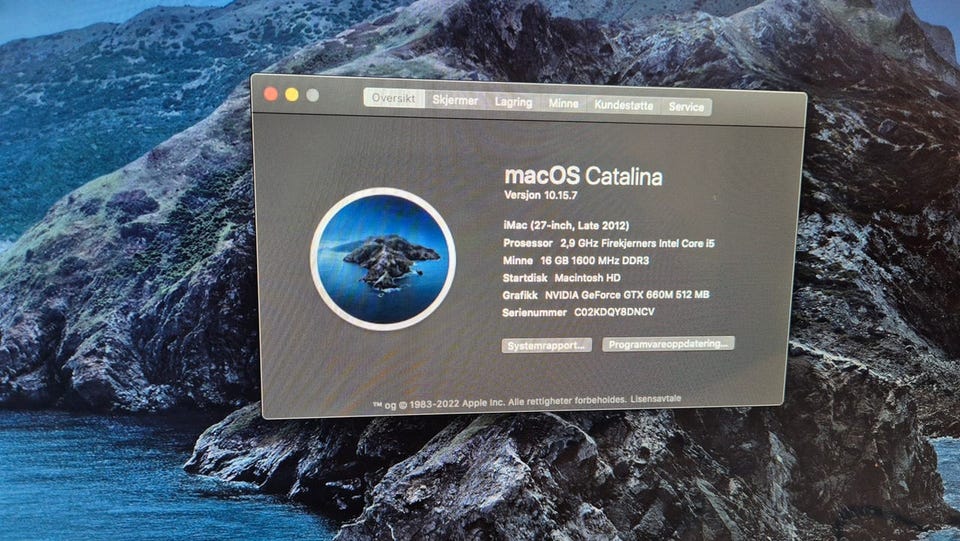The width and height of the screenshot is (960, 541).
Task: Click the NVIDIA GeForce GTX 660M value
Action: (627, 294)
